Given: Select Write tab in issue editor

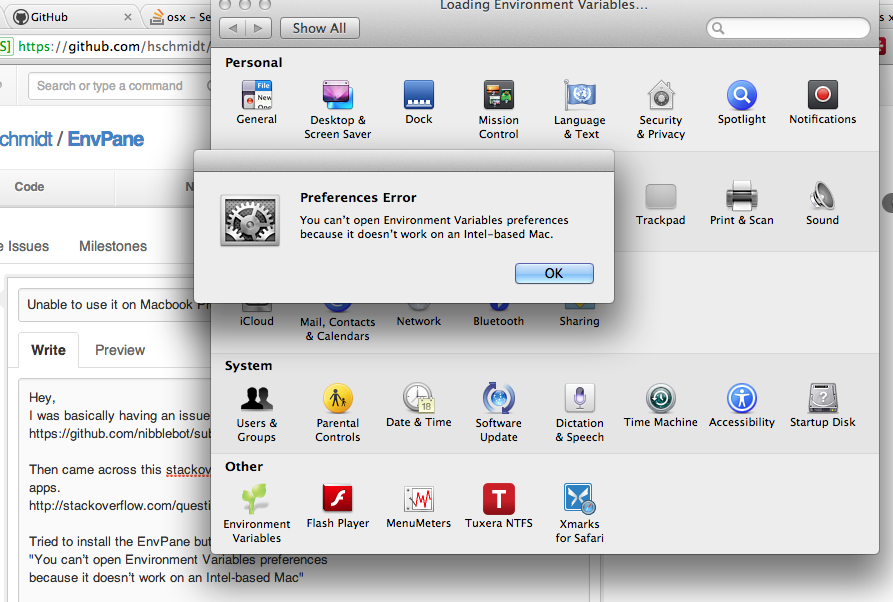Looking at the screenshot, I should (x=48, y=350).
